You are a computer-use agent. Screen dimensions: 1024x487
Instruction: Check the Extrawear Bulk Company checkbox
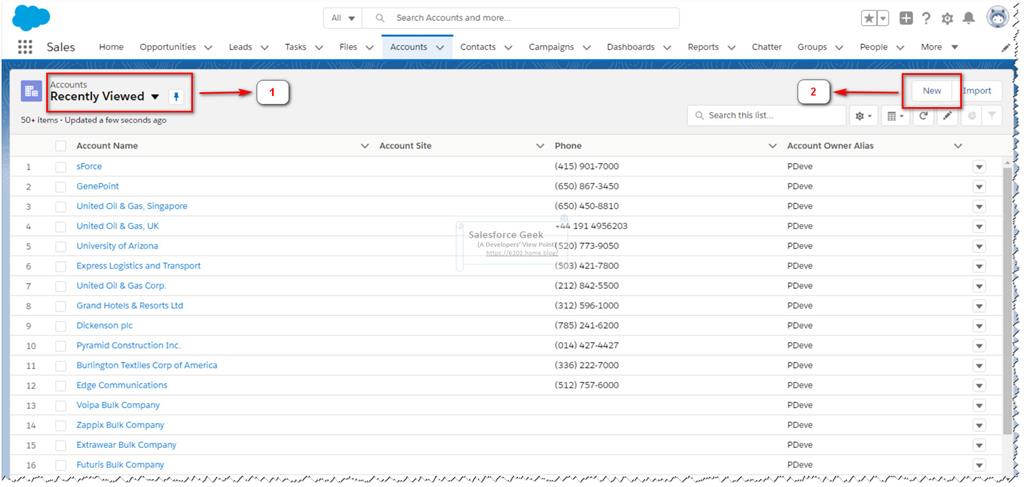point(61,445)
